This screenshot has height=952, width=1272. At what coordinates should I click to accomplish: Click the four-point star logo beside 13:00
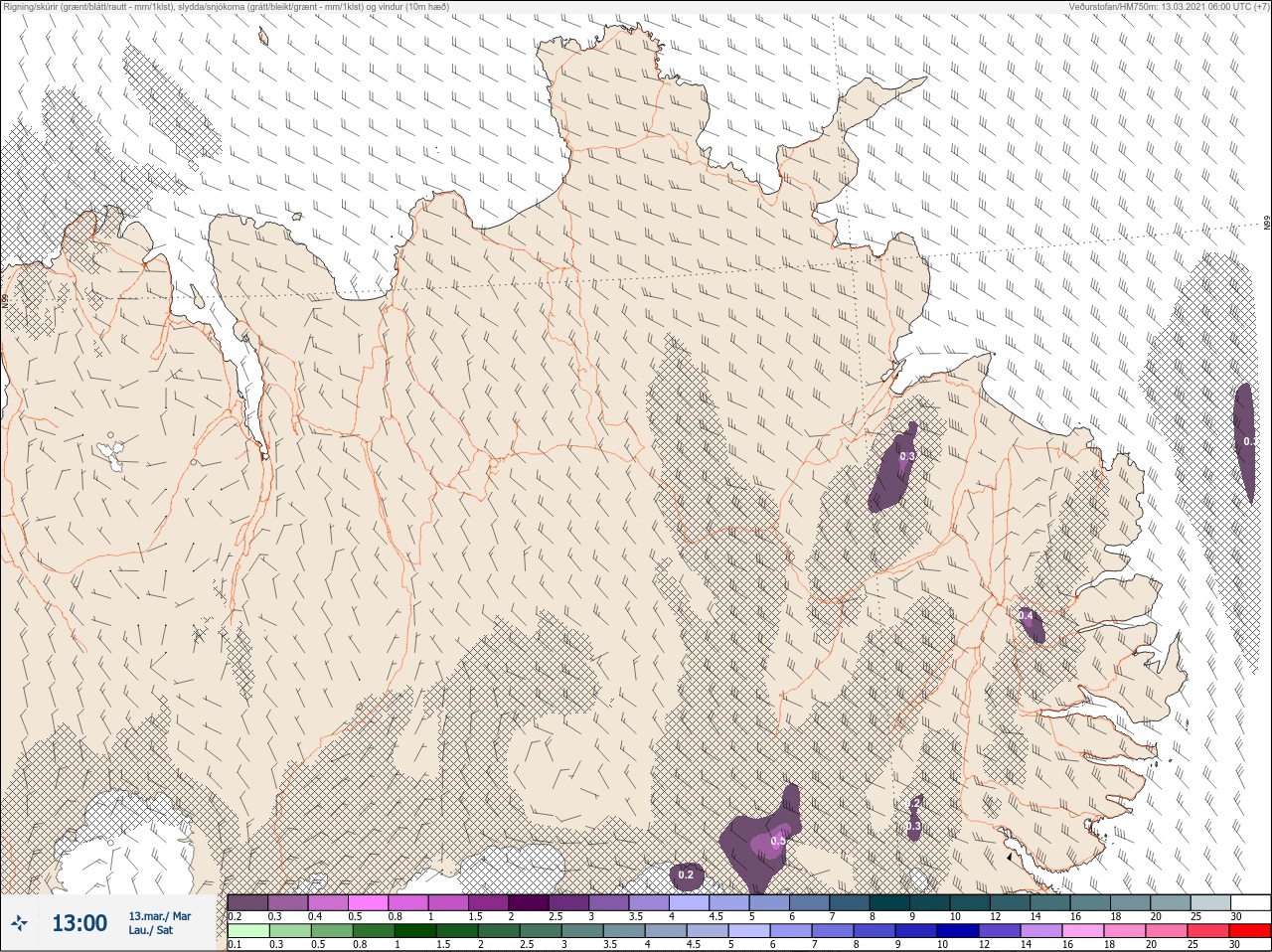(x=20, y=923)
